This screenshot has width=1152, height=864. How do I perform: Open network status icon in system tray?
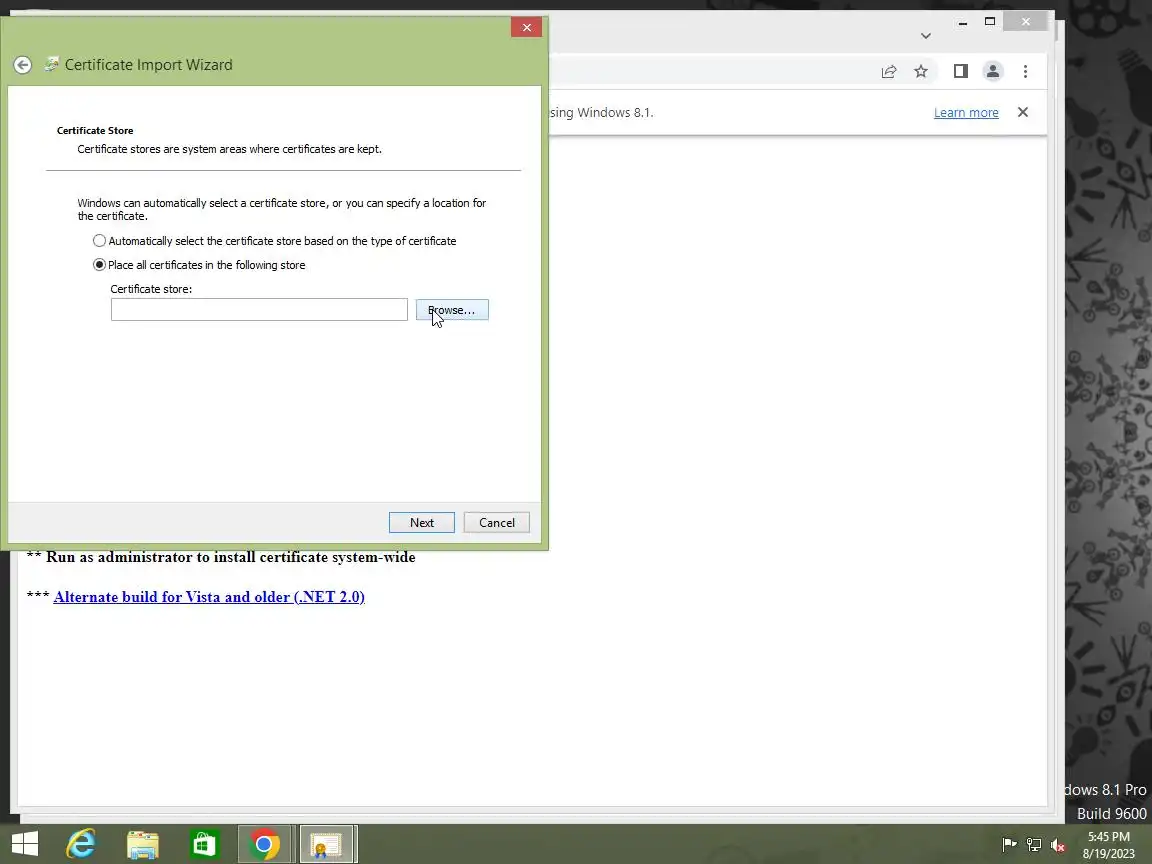click(1034, 844)
